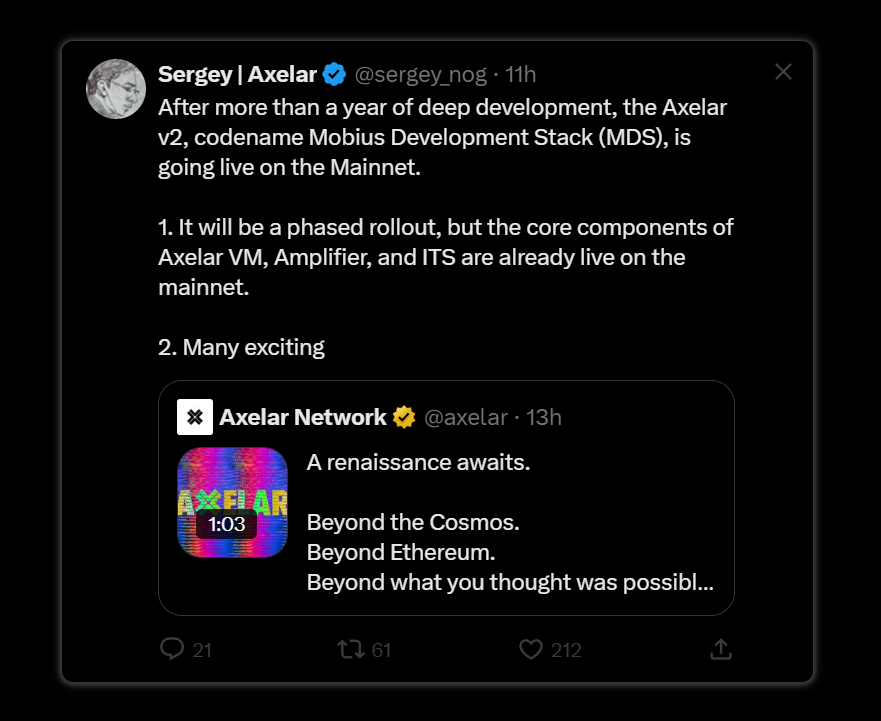The height and width of the screenshot is (721, 881).
Task: Open the Sergey | Axelar display name
Action: tap(237, 74)
